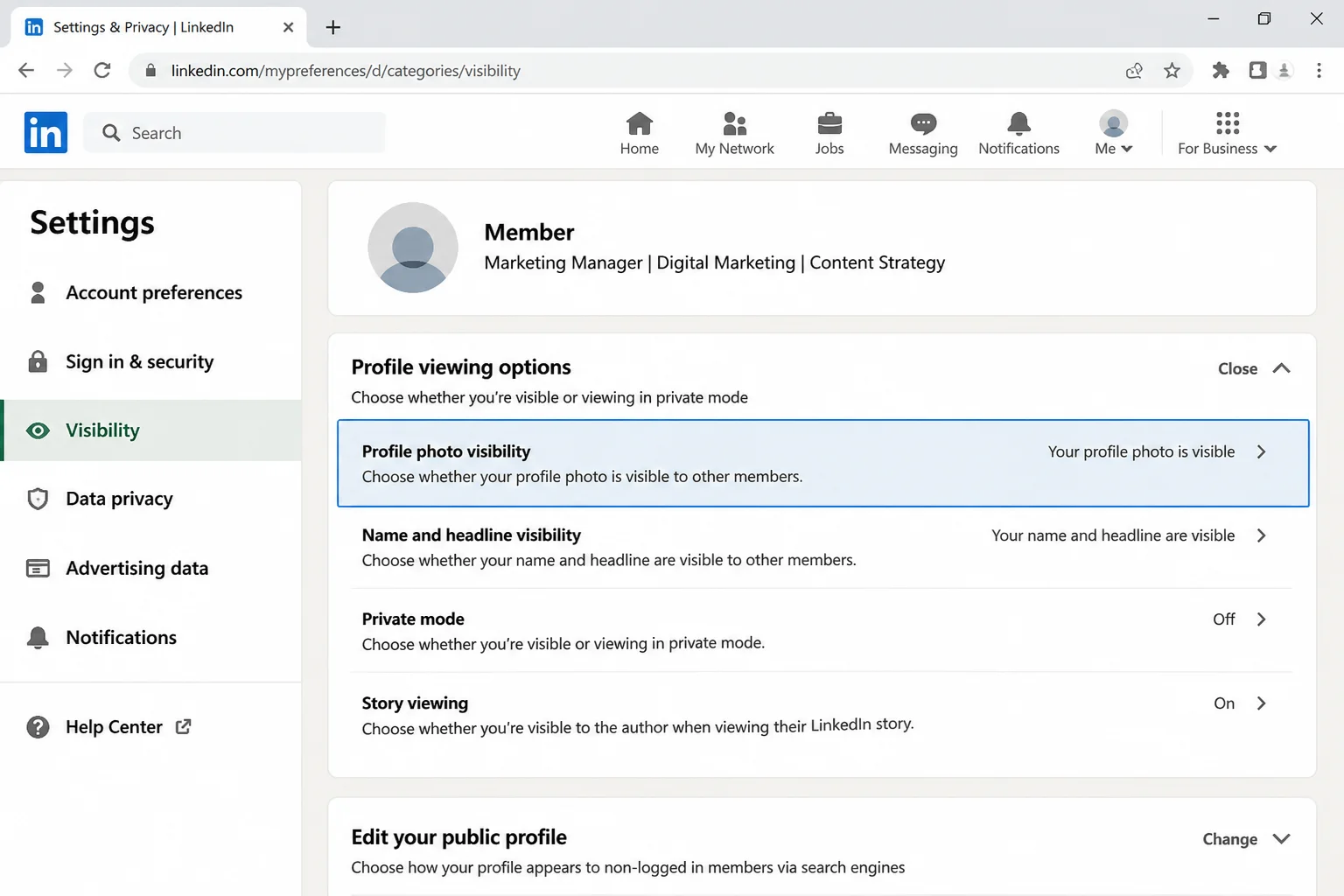The width and height of the screenshot is (1344, 896).
Task: Open the Help Center link
Action: point(115,727)
